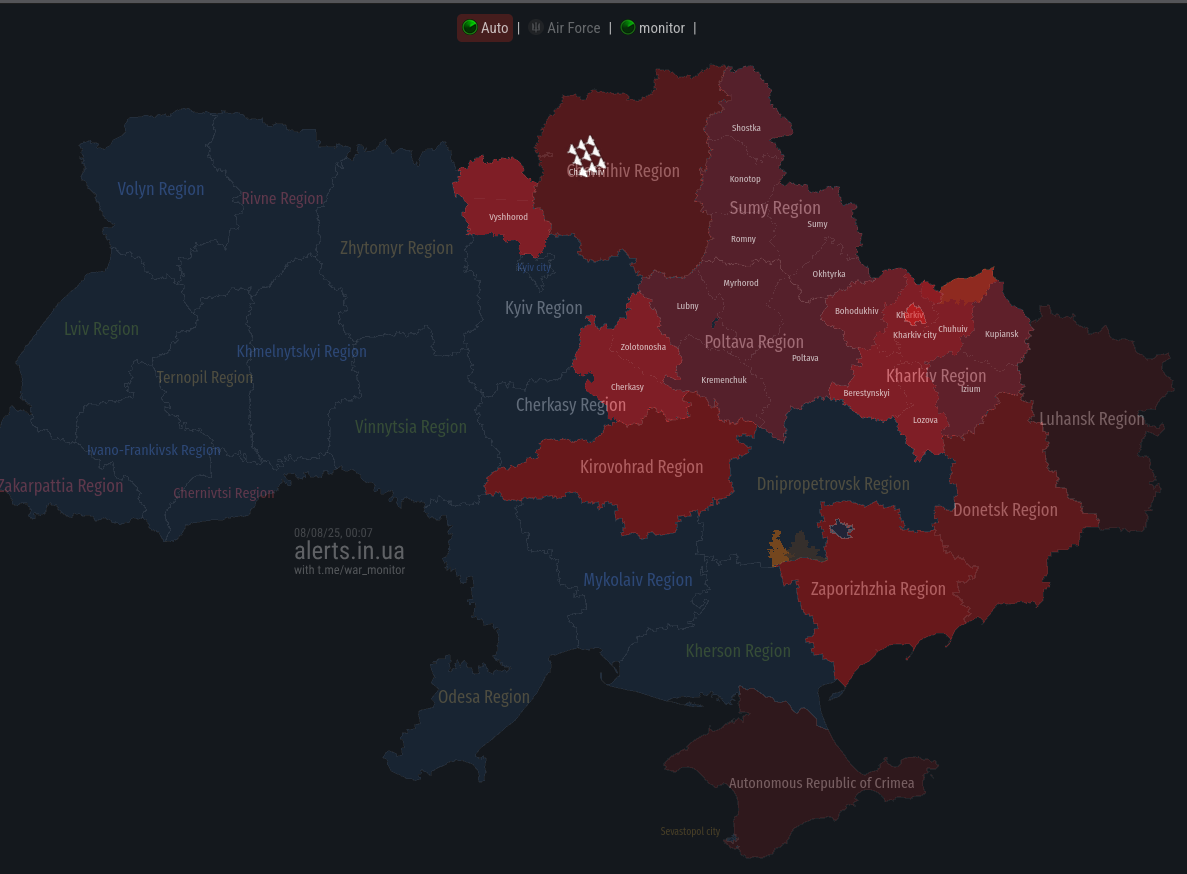Click the Poltava Region label
The height and width of the screenshot is (874, 1187).
pyautogui.click(x=754, y=341)
